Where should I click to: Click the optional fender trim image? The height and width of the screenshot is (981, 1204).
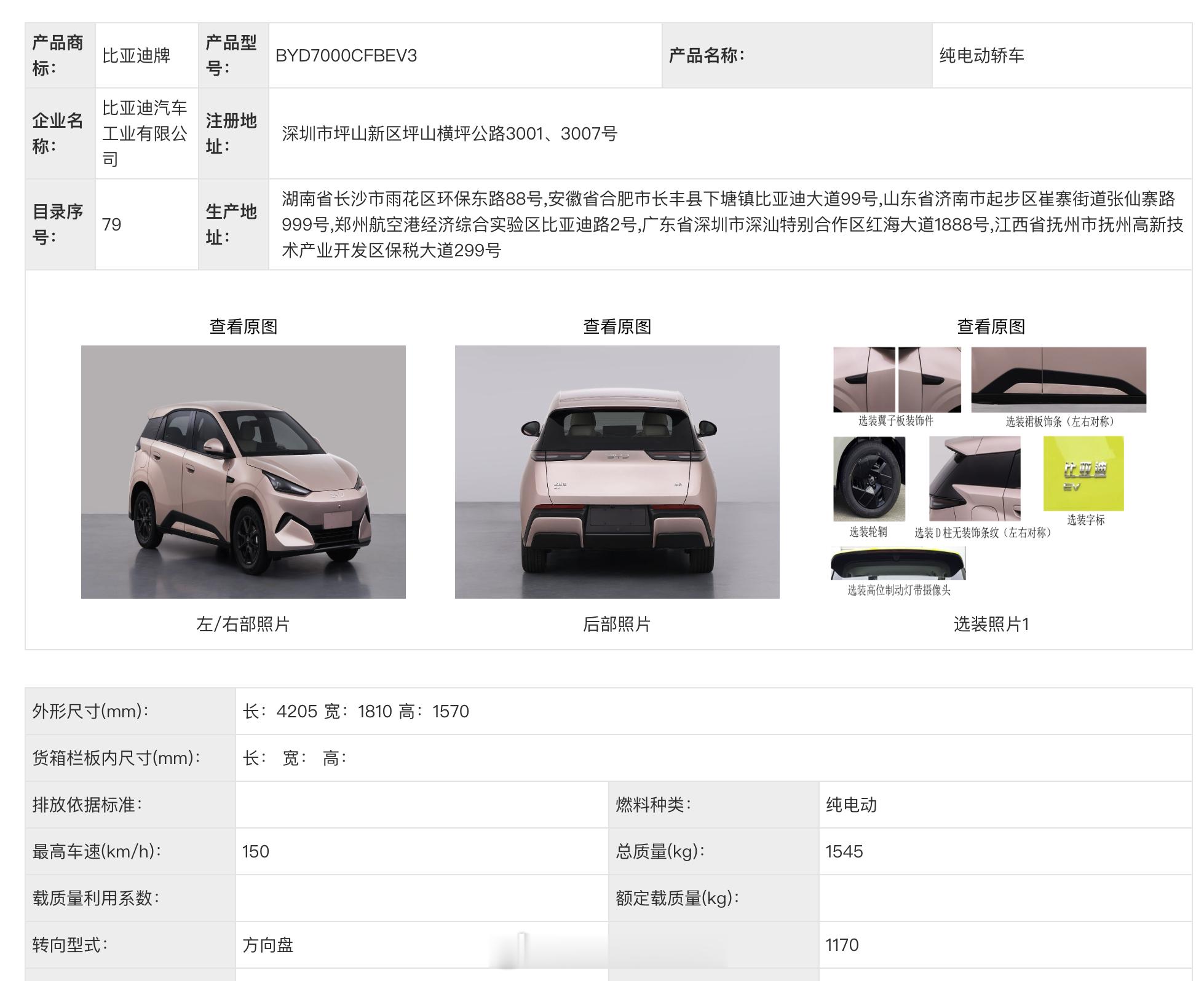(897, 380)
